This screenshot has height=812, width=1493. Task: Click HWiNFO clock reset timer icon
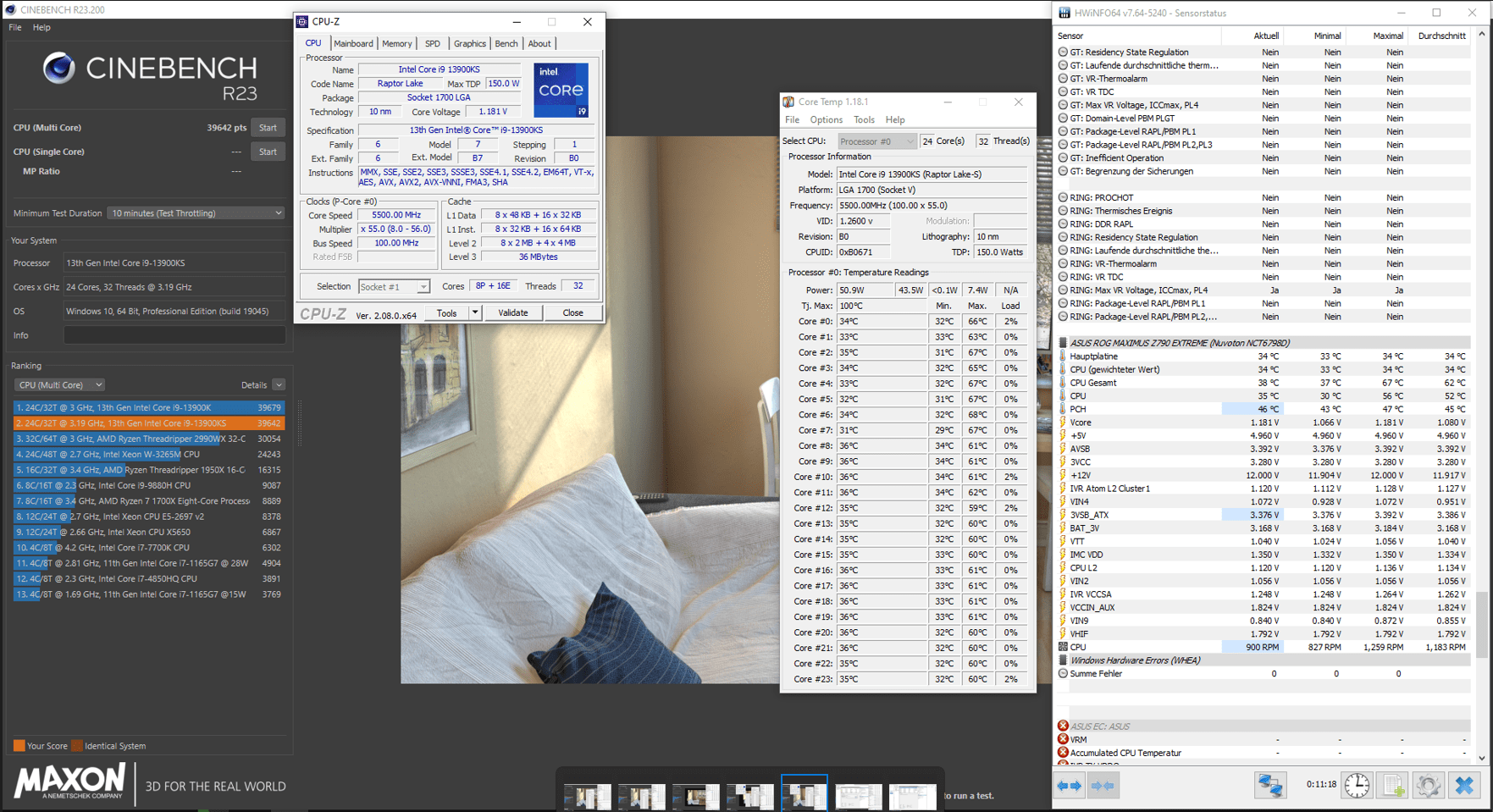1357,785
